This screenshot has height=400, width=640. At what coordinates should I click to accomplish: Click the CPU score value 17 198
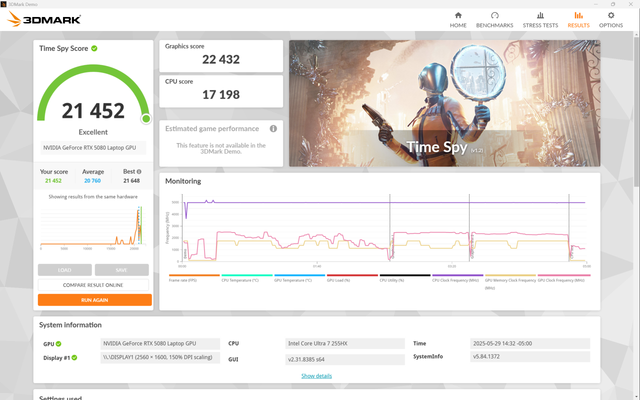(221, 95)
